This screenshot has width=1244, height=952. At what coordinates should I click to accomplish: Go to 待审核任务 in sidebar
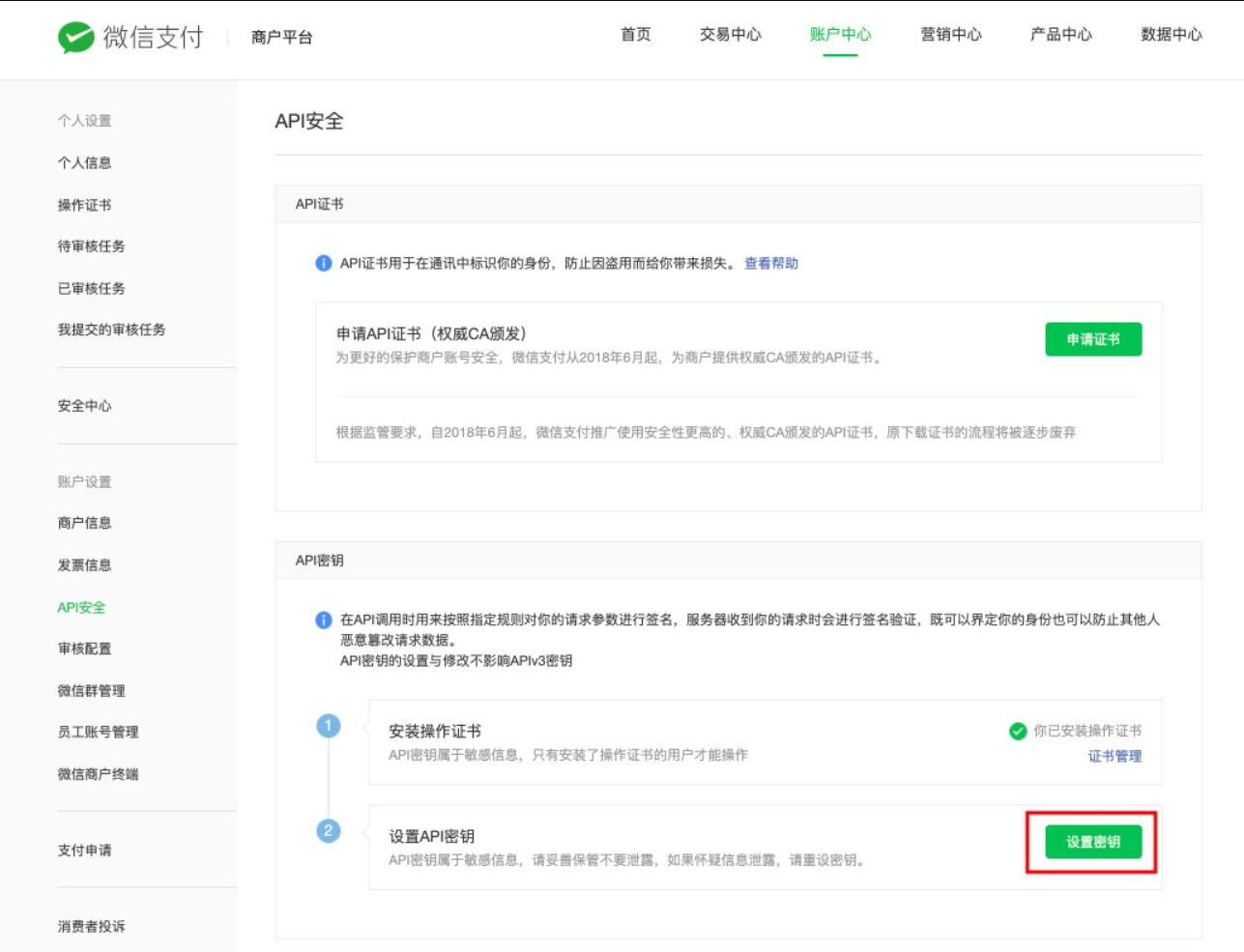pyautogui.click(x=92, y=246)
